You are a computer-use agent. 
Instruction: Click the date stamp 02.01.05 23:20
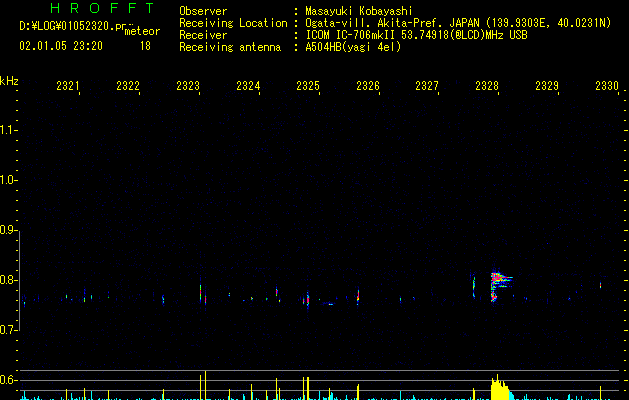pyautogui.click(x=61, y=46)
